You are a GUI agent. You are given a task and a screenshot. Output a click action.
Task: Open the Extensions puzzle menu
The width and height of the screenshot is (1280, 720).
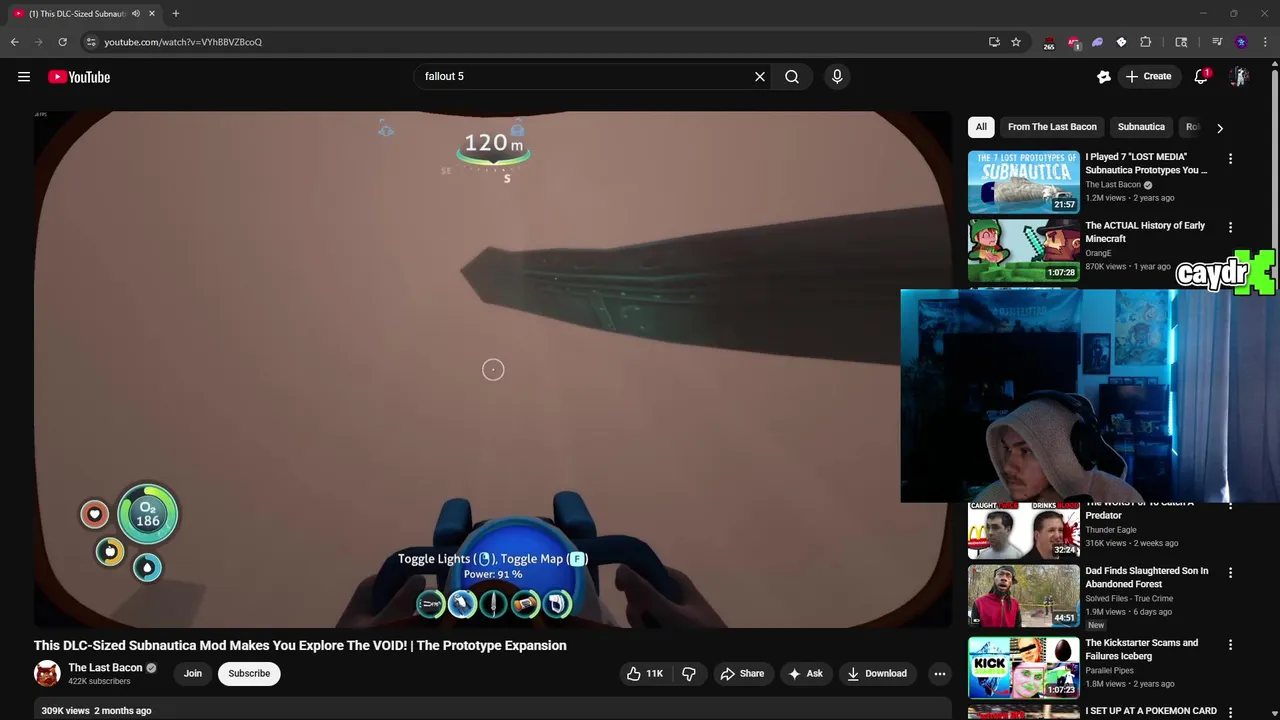coord(1146,42)
